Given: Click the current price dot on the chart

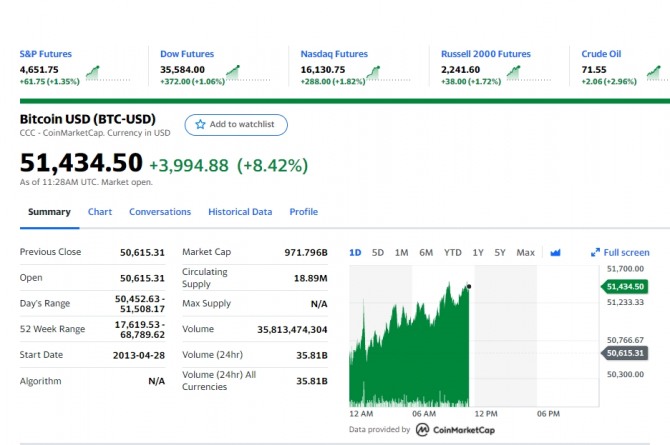Looking at the screenshot, I should point(469,286).
